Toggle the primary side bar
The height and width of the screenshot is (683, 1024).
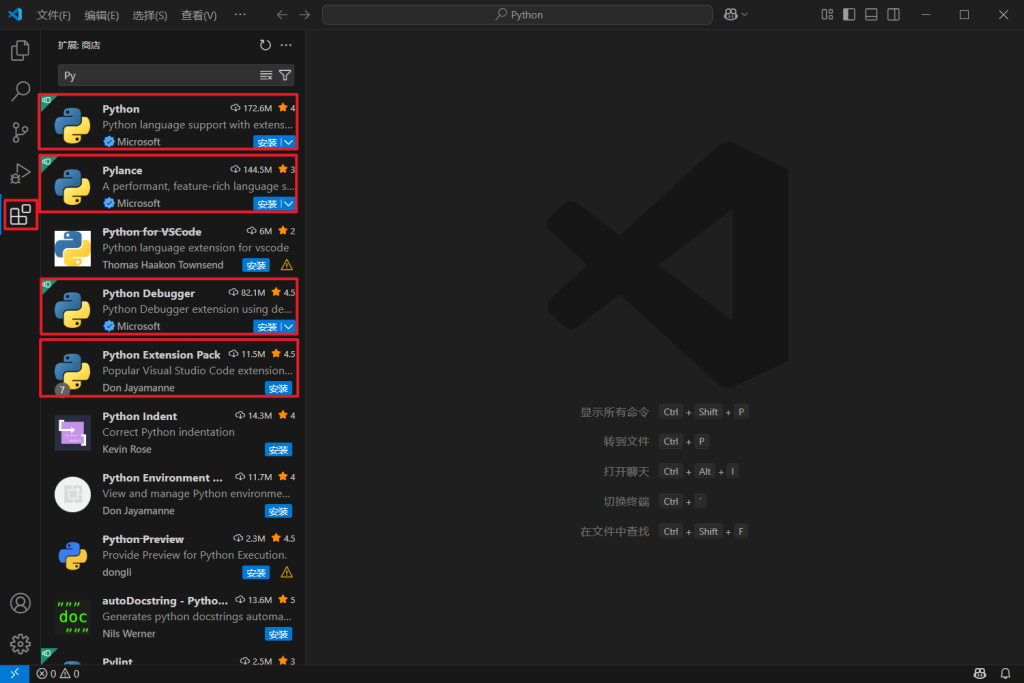point(849,14)
